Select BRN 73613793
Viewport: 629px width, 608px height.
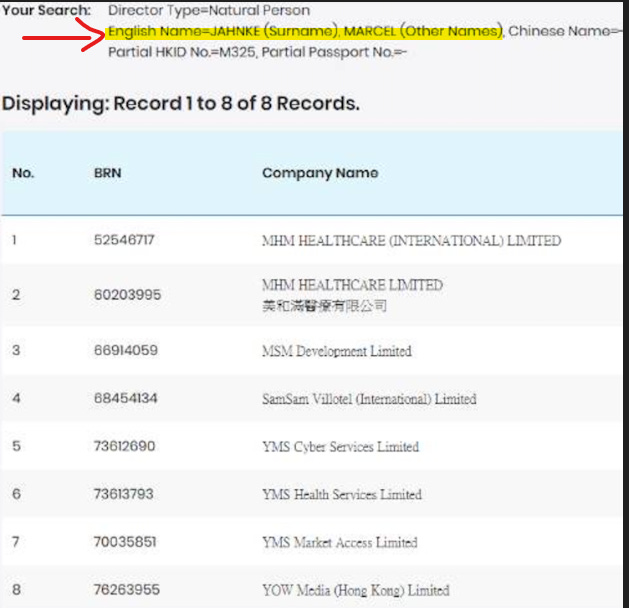[x=124, y=494]
